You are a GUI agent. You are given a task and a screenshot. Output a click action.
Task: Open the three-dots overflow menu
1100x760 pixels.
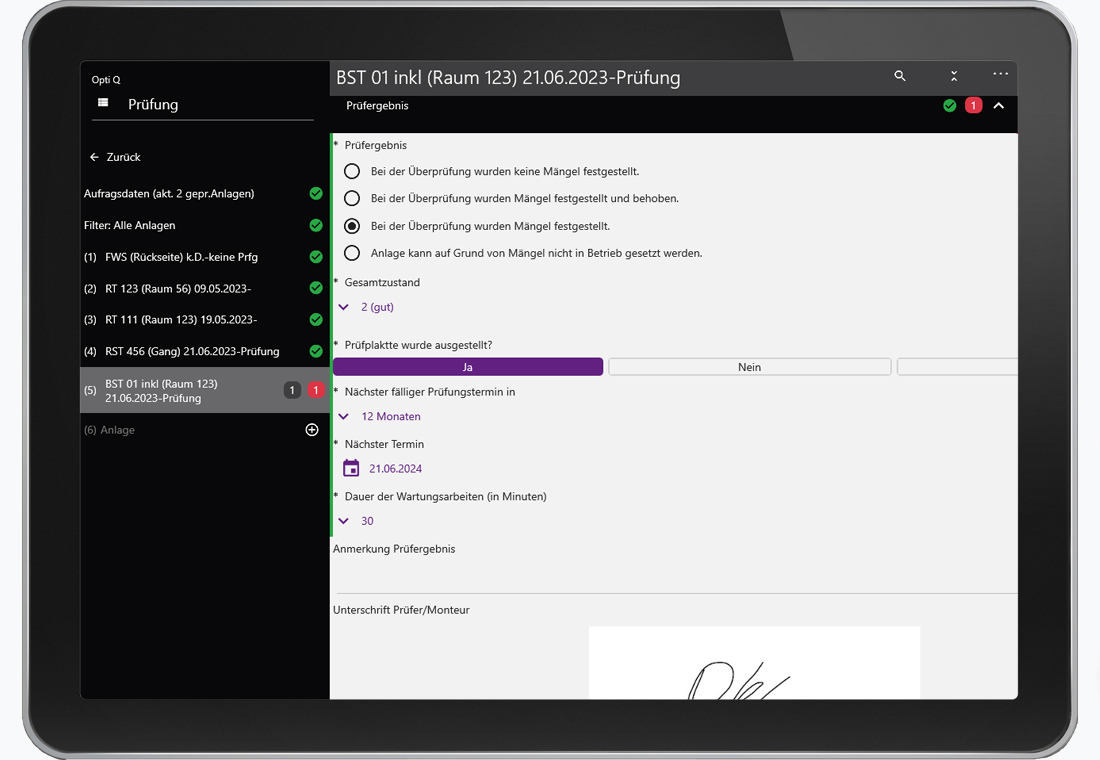point(1000,75)
